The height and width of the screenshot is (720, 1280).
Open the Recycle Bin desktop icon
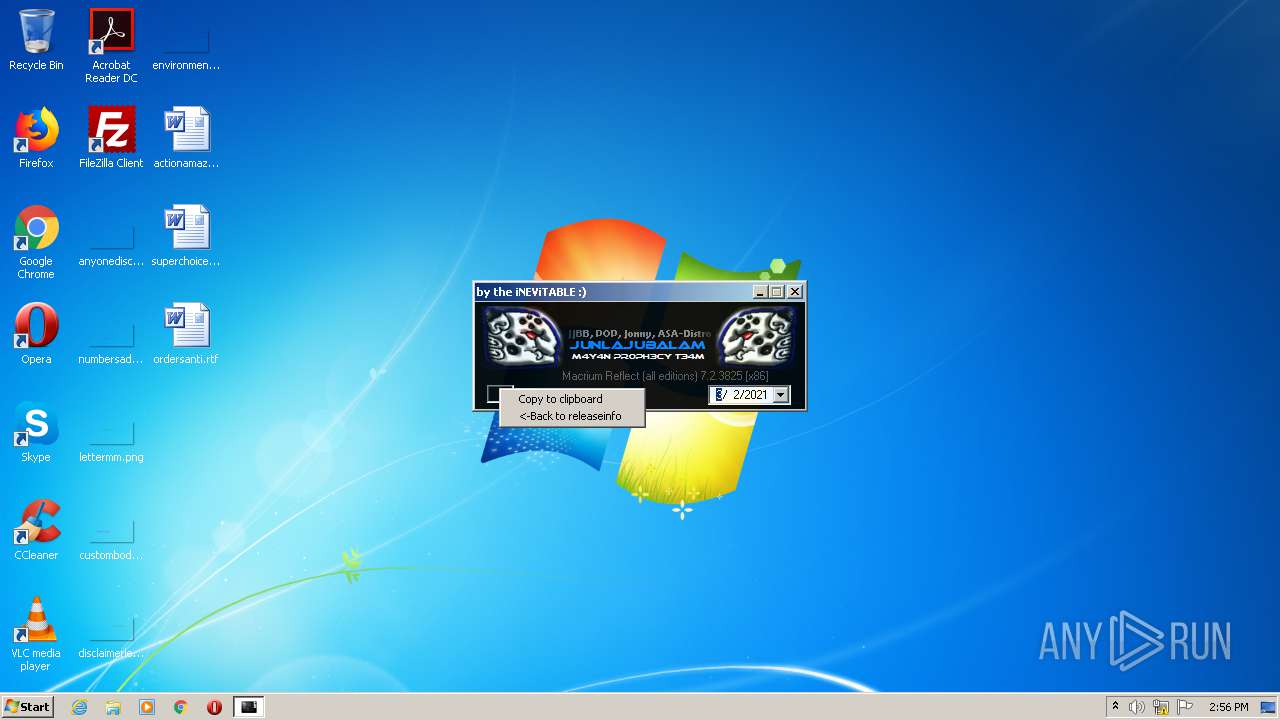click(36, 40)
